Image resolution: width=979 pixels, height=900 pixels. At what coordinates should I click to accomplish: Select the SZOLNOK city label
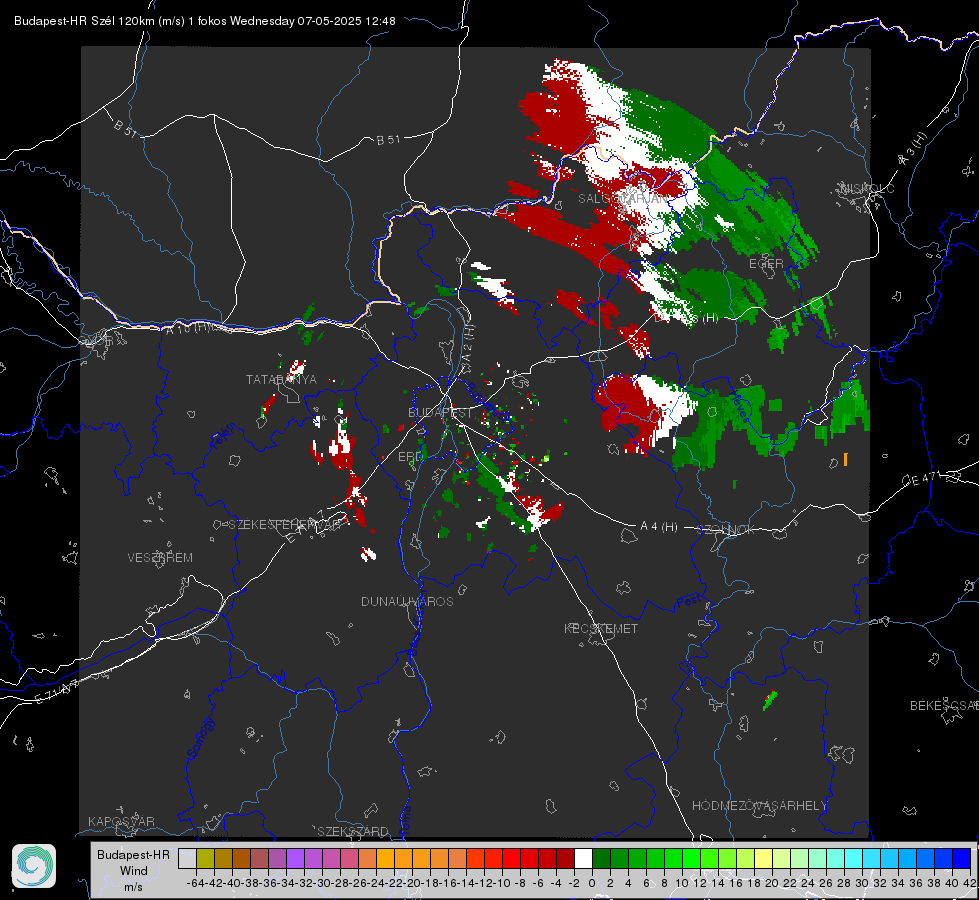click(726, 529)
